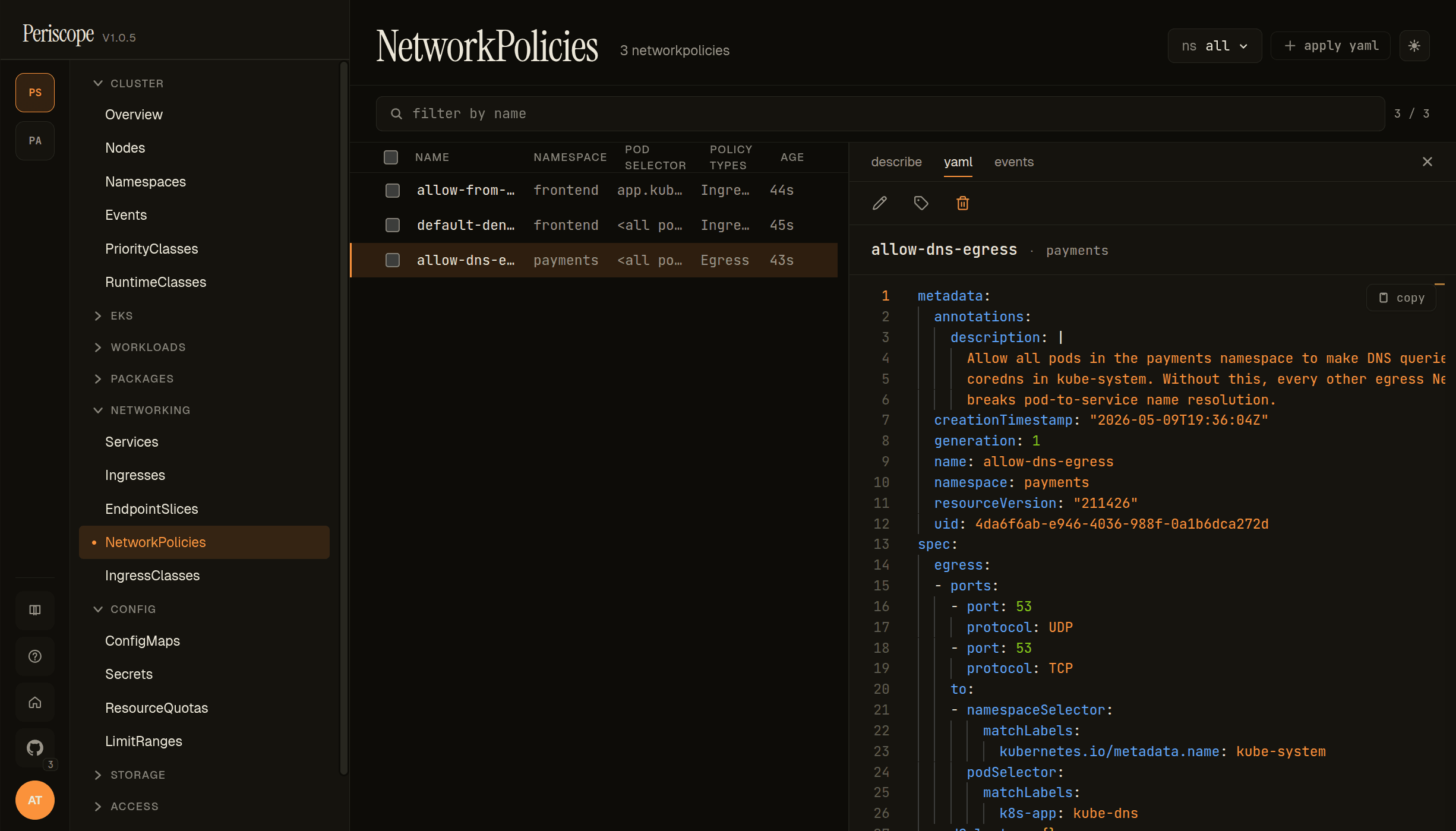
Task: Click YAML line number 13
Action: pos(881,544)
